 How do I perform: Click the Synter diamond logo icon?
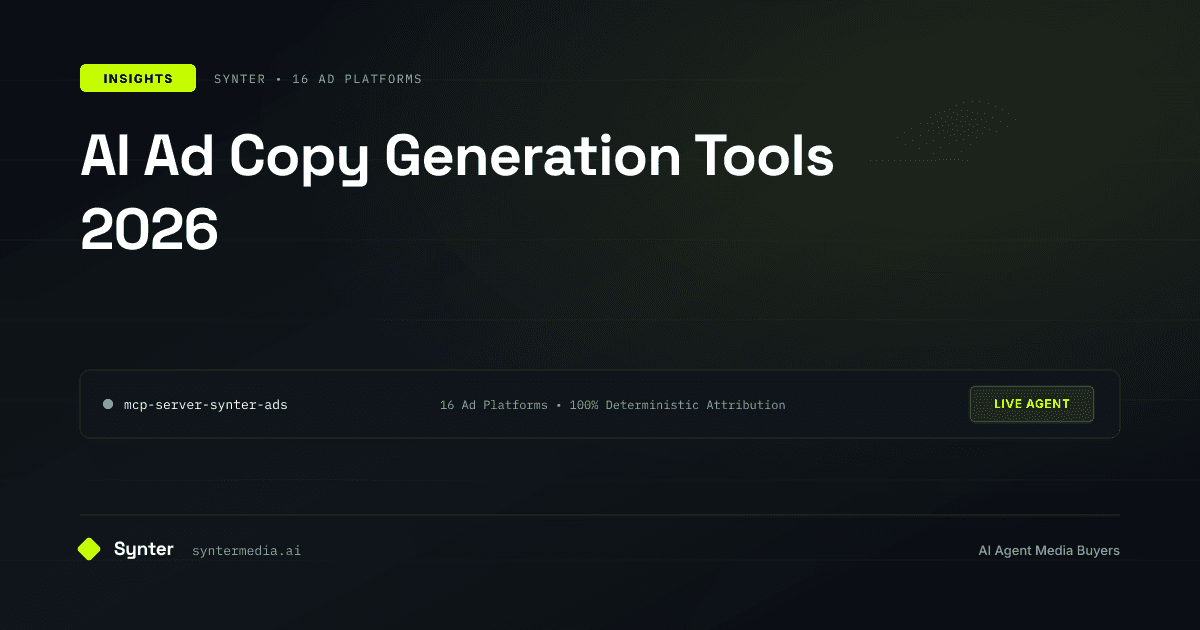[x=89, y=549]
